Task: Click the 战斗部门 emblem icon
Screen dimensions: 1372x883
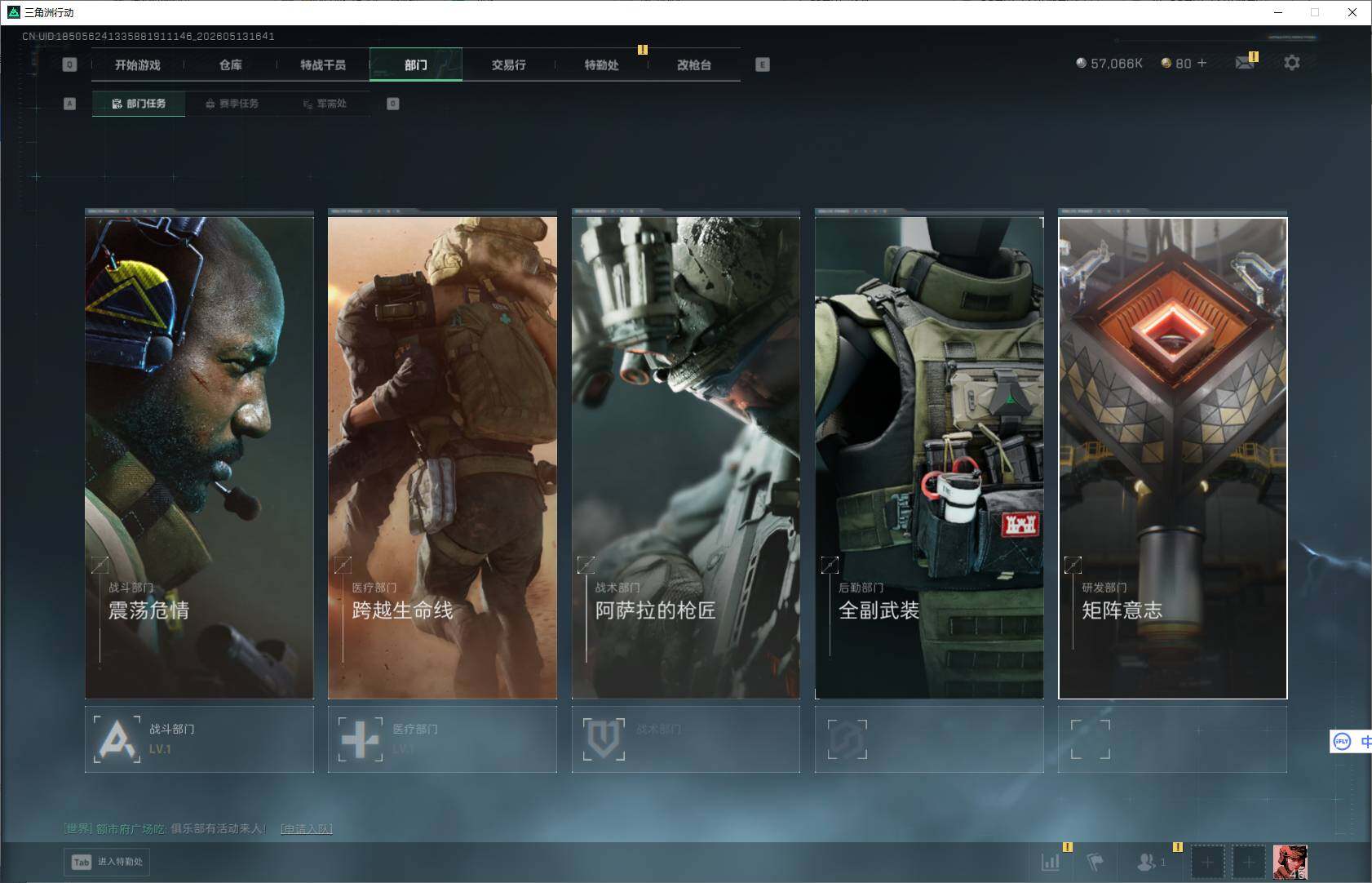Action: coord(117,739)
